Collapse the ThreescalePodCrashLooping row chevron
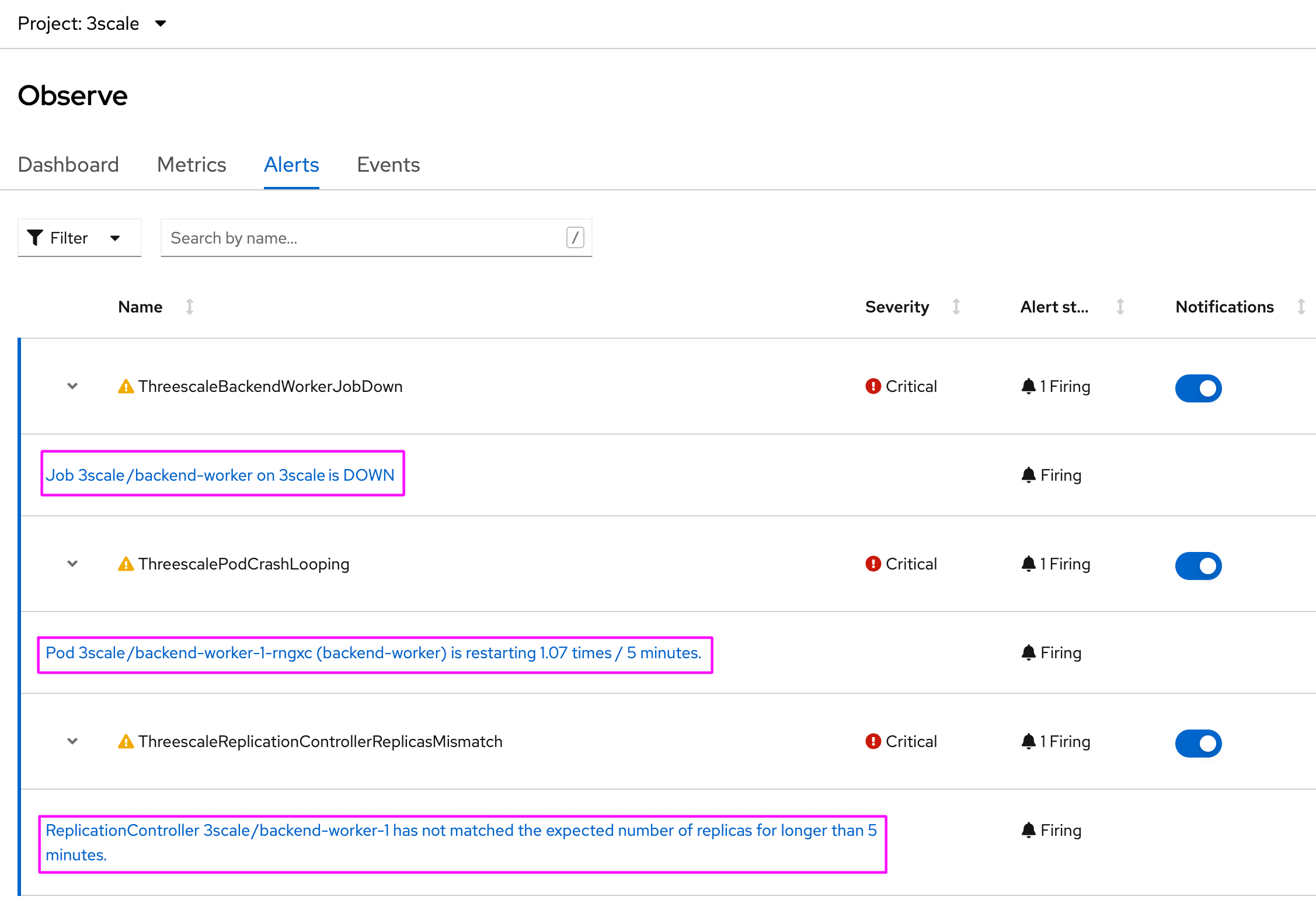Screen dimensions: 1316x903 [x=72, y=564]
